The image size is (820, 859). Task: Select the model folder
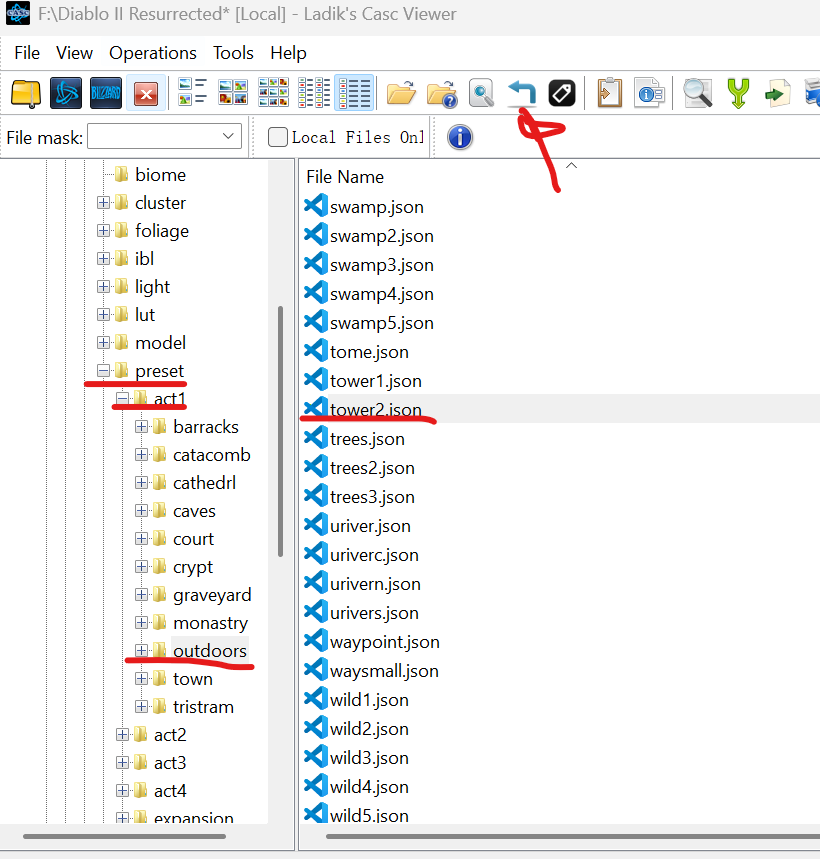click(x=160, y=342)
